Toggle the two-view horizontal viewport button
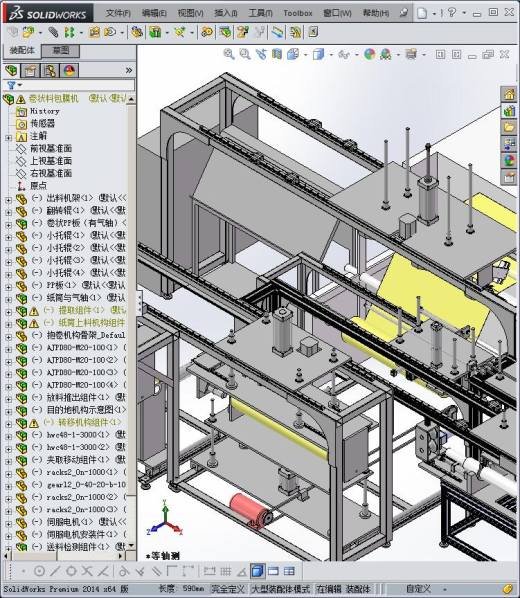Screen dimensions: 520x598 [274, 571]
